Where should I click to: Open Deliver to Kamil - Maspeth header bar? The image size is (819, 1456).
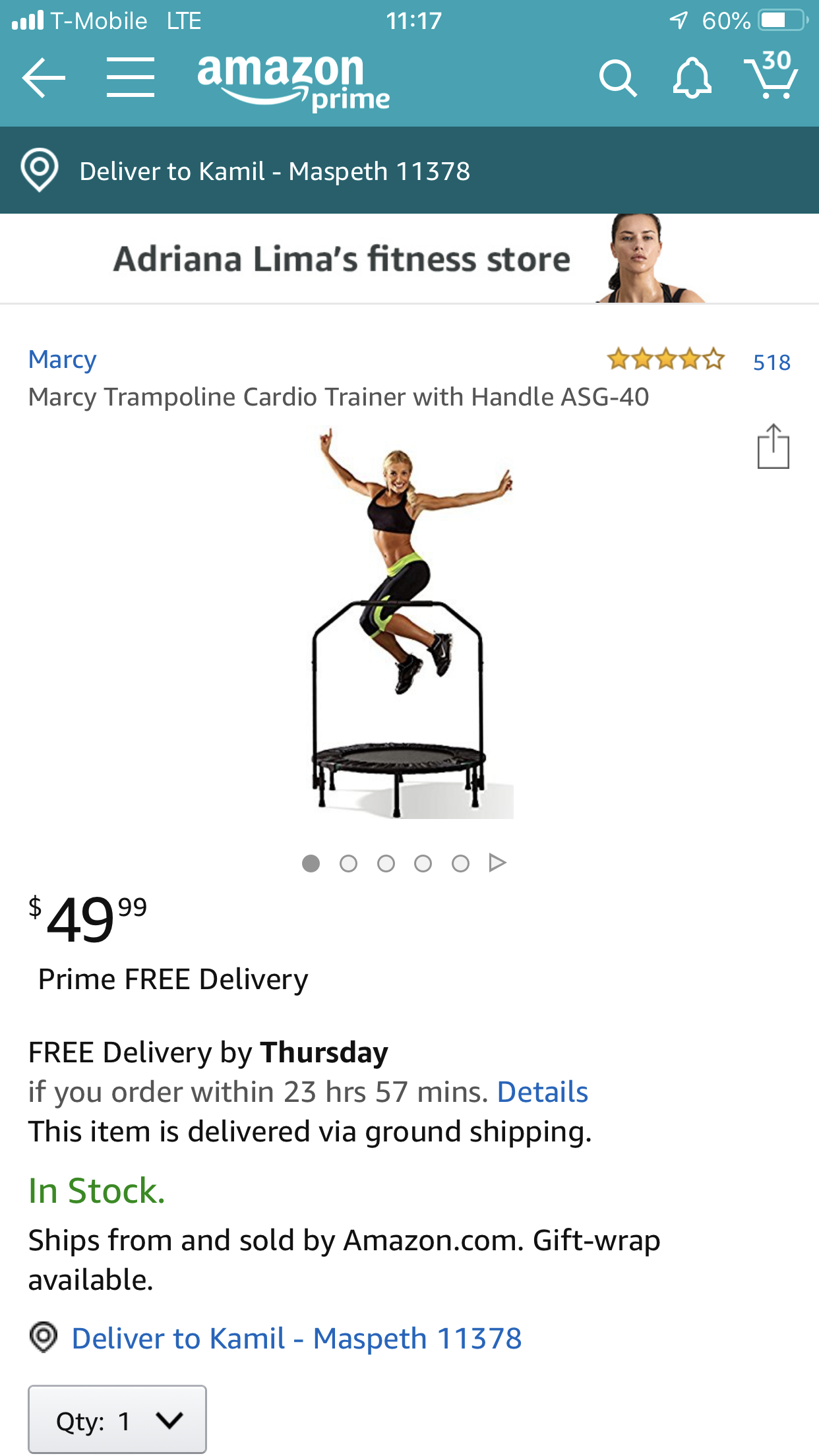409,170
